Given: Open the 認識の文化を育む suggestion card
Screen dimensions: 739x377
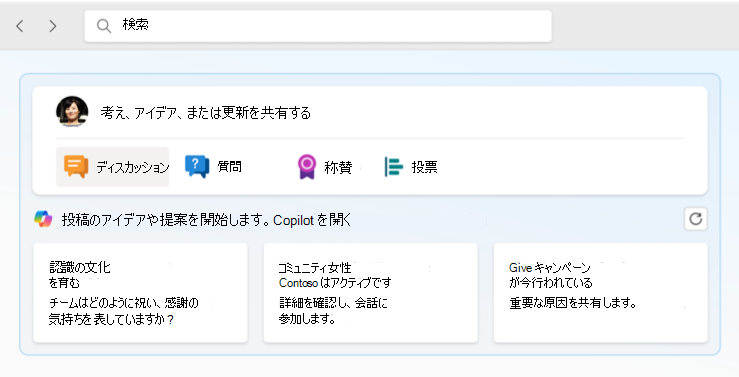Looking at the screenshot, I should tap(140, 293).
